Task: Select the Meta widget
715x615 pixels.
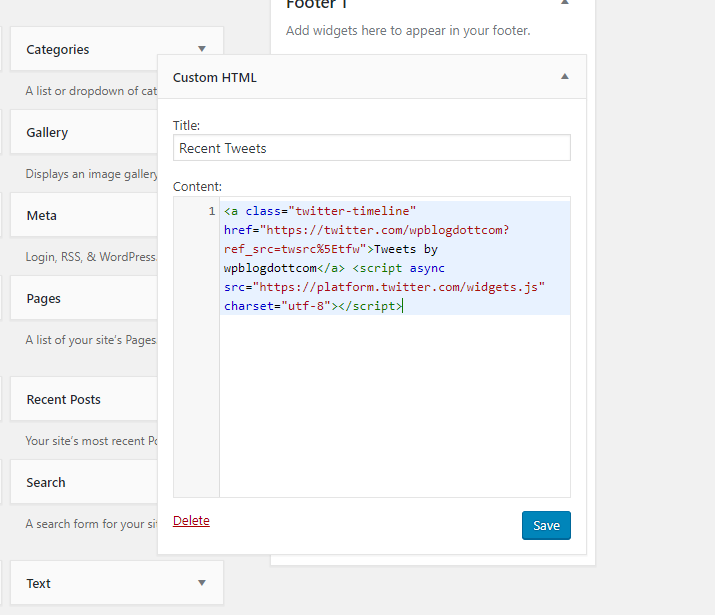Action: point(84,215)
